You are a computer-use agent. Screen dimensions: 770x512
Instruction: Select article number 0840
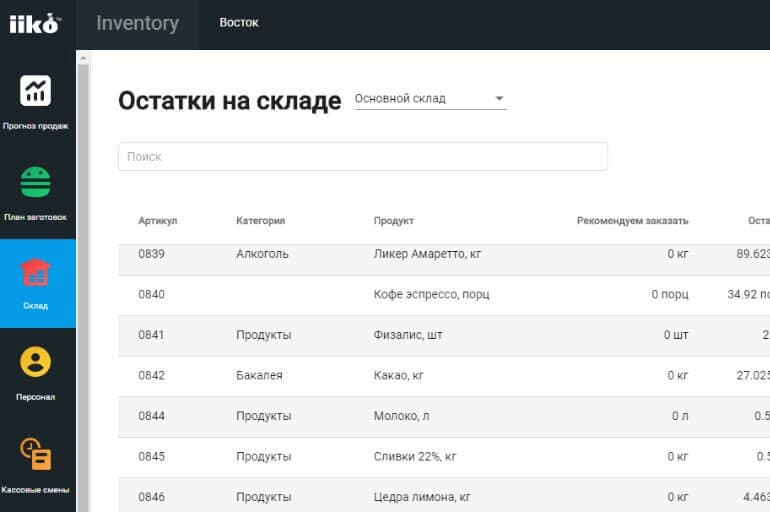151,294
